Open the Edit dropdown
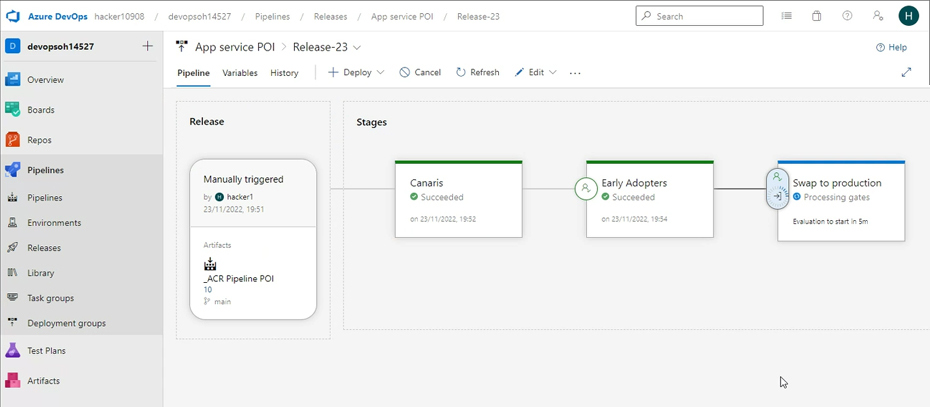 click(x=535, y=72)
